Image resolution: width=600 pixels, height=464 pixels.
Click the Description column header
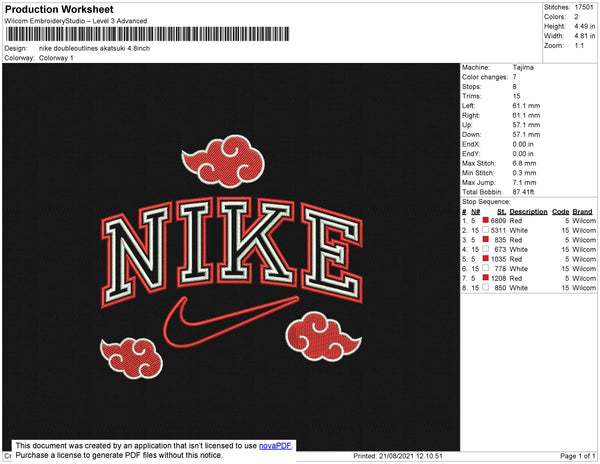tap(528, 212)
